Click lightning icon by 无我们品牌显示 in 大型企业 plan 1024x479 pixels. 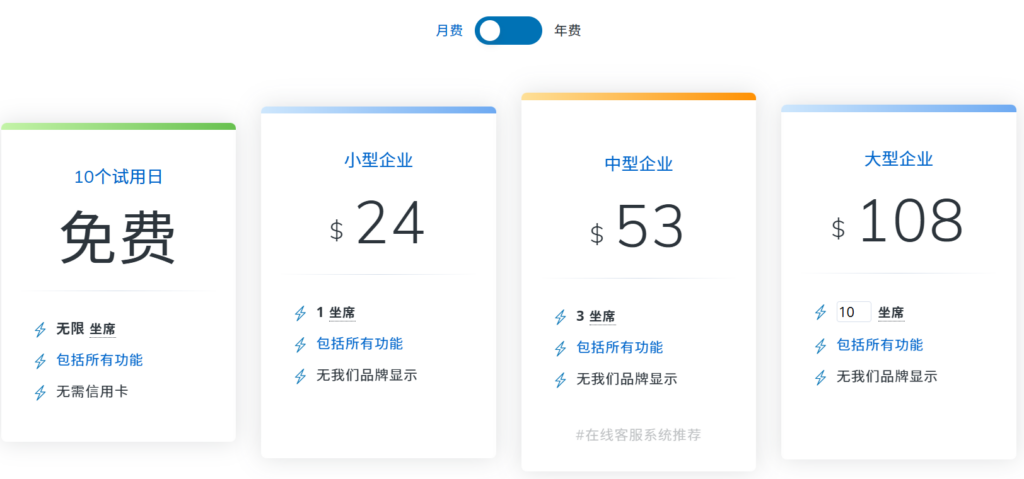[820, 377]
